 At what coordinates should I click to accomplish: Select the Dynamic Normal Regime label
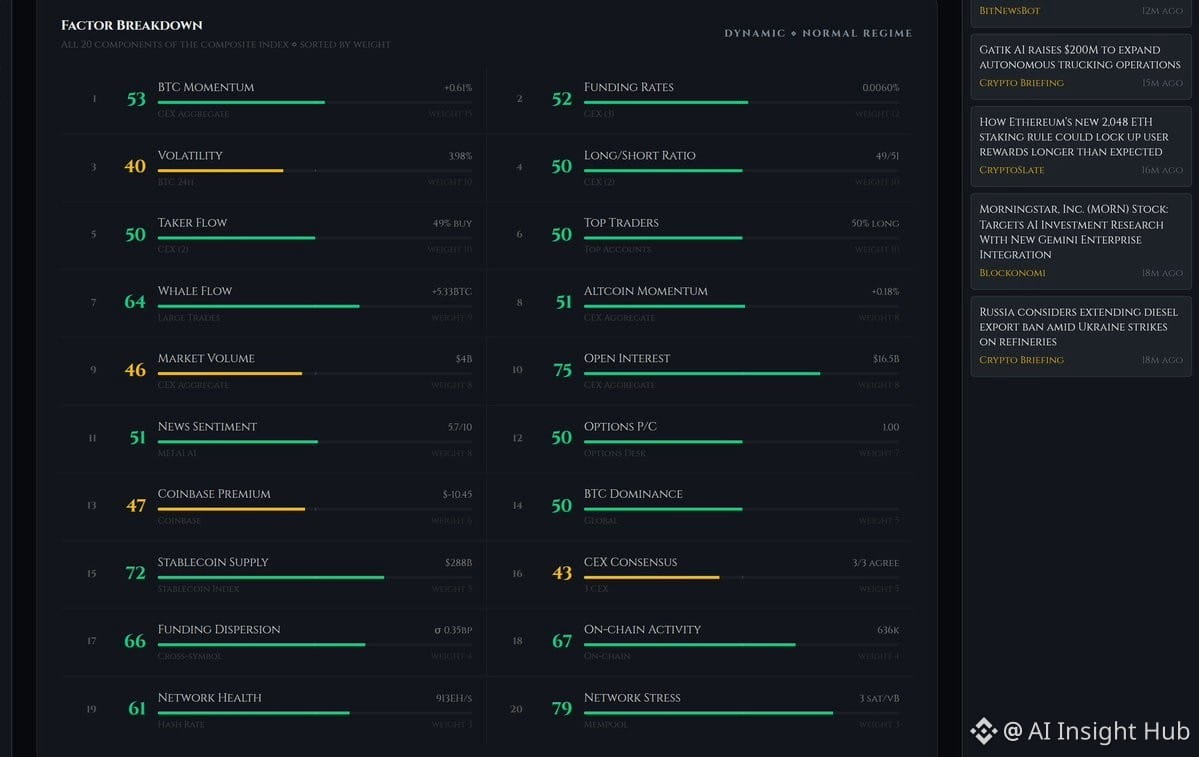[817, 33]
